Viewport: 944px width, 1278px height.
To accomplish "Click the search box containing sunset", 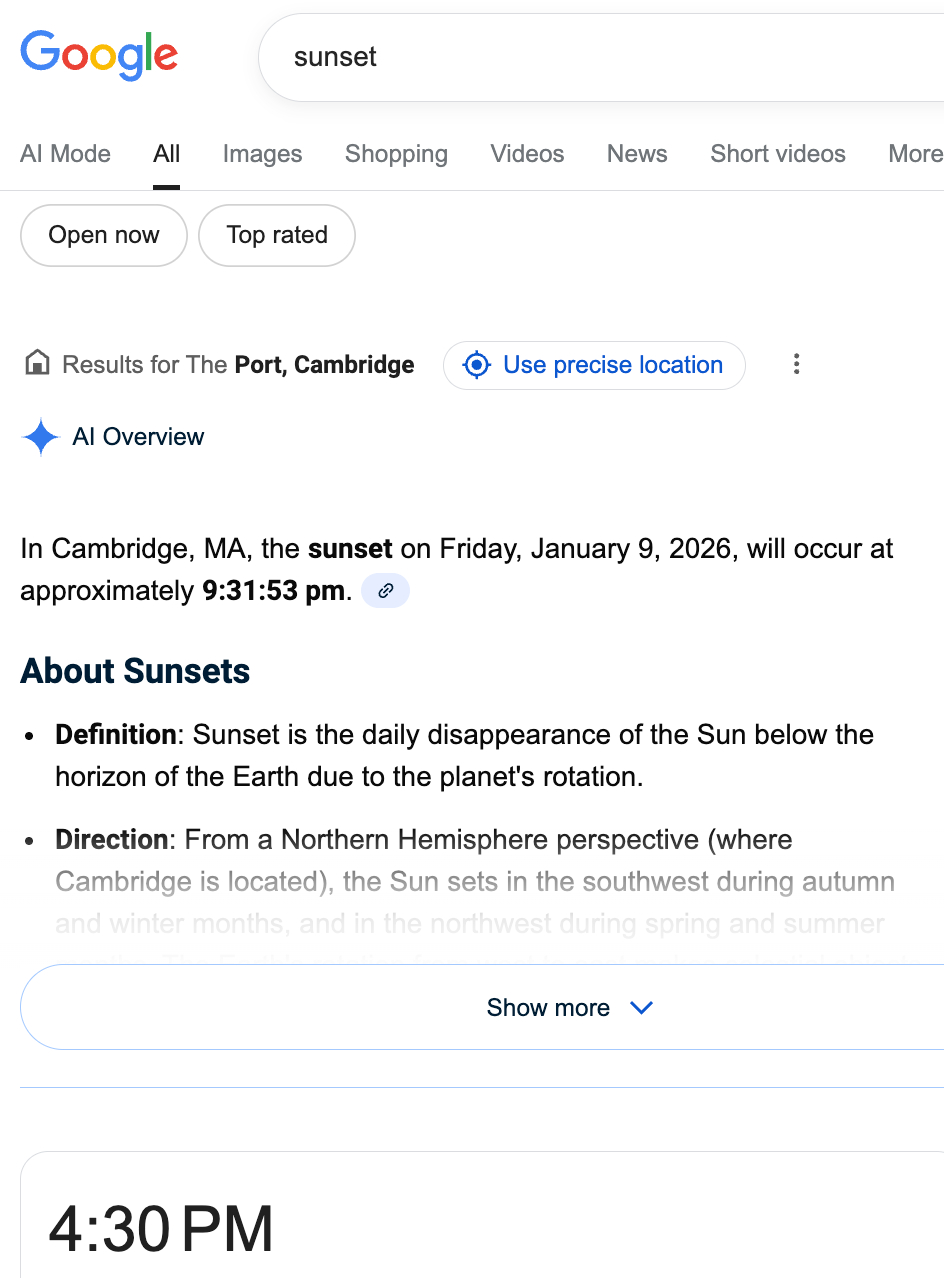I will click(x=600, y=57).
